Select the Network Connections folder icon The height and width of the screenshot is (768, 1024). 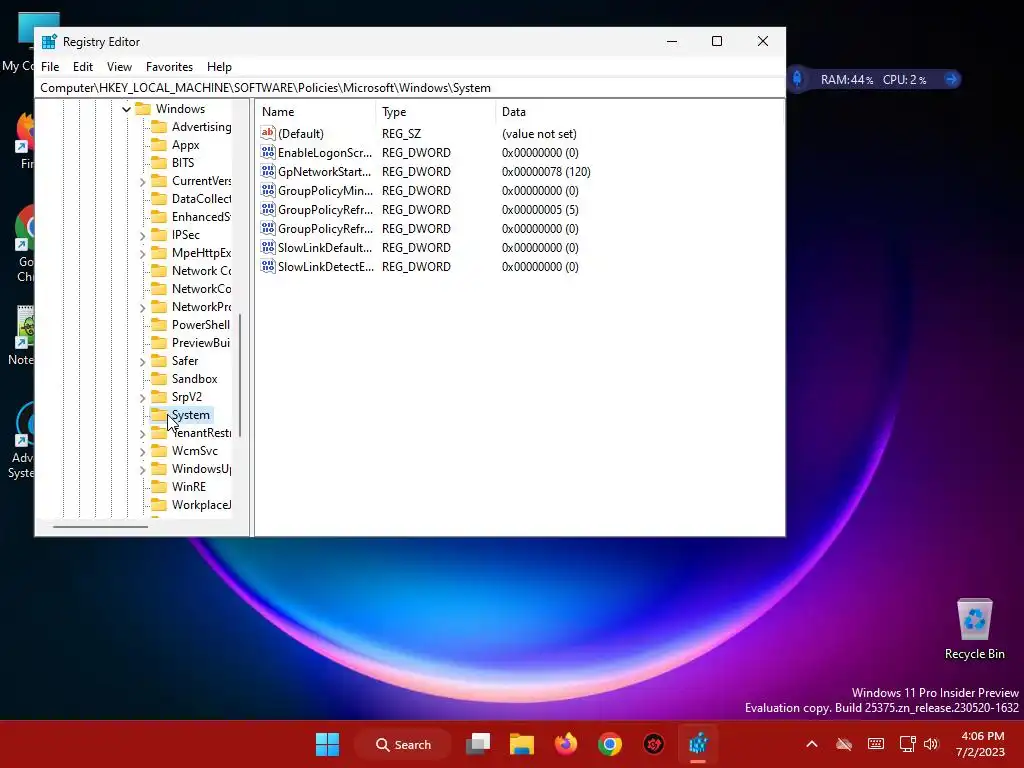[x=159, y=270]
